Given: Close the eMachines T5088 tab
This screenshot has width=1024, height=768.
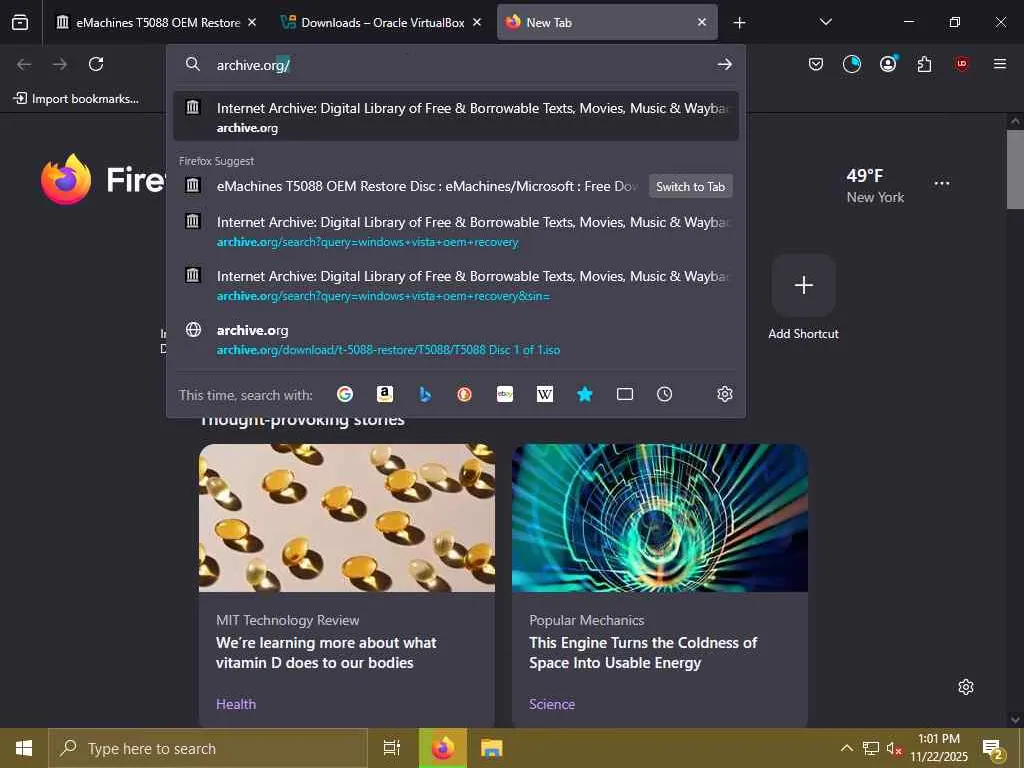Looking at the screenshot, I should point(252,22).
